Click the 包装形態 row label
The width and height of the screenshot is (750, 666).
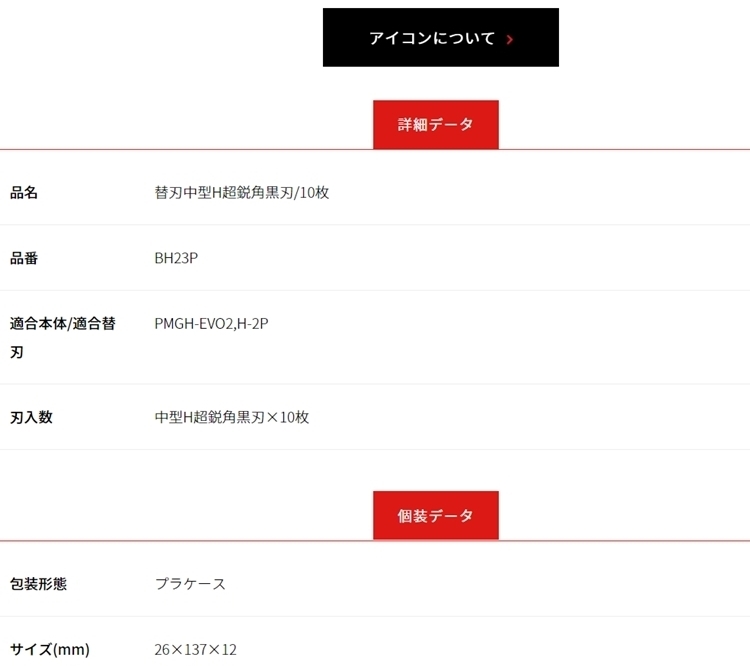(38, 583)
